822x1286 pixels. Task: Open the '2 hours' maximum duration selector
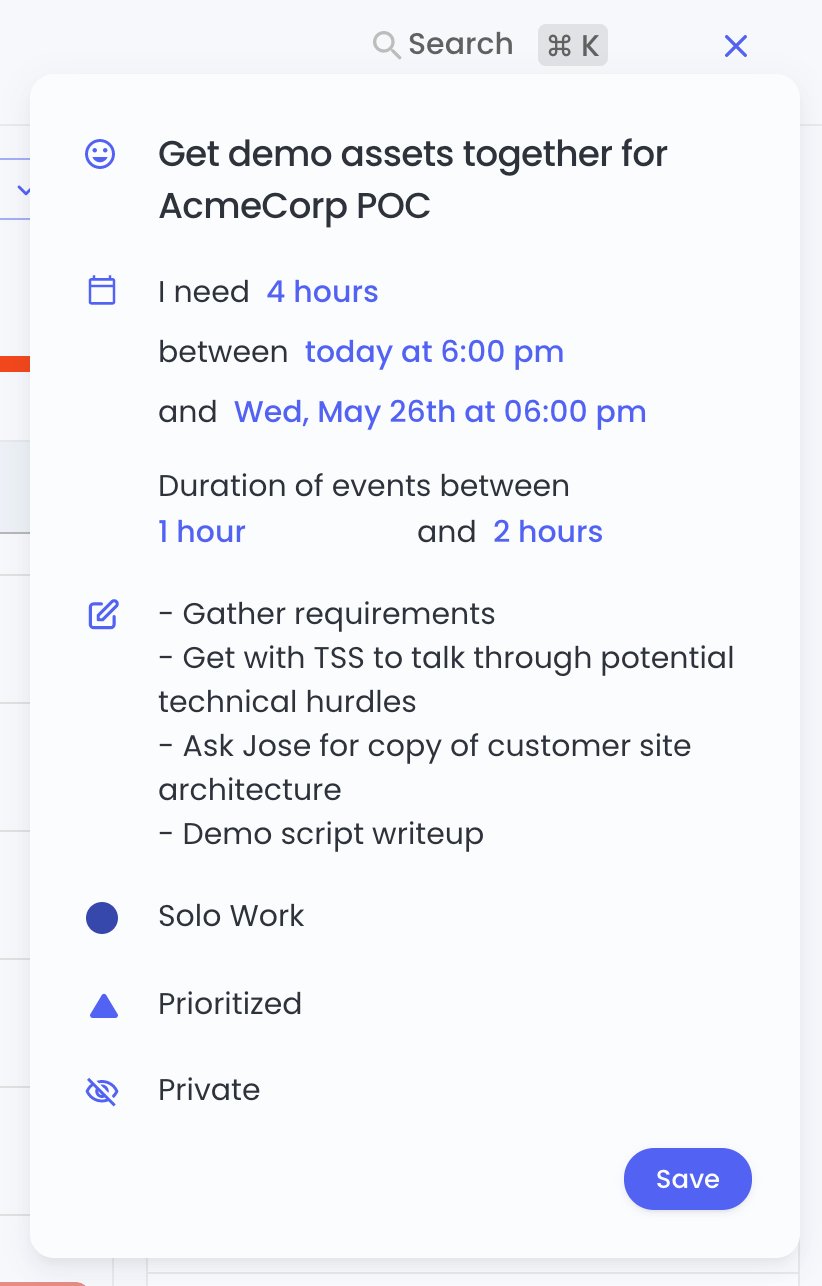point(548,532)
